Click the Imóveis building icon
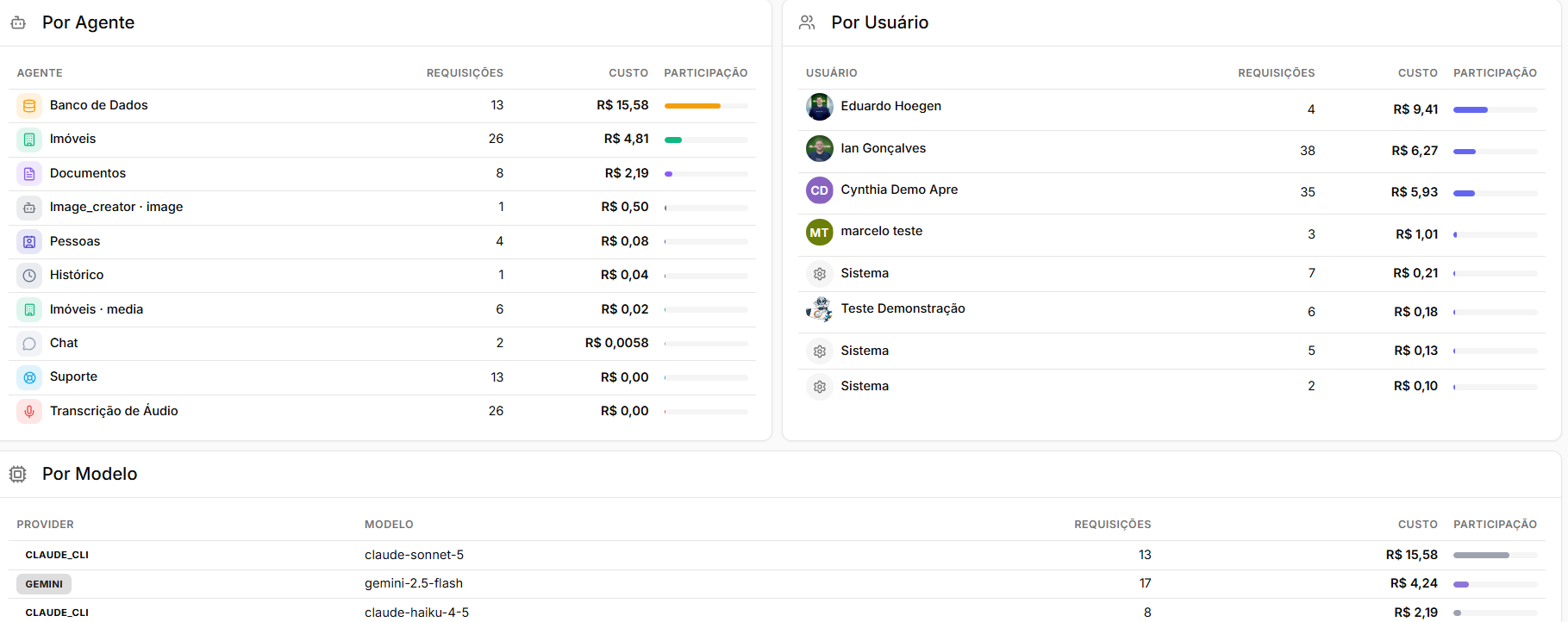This screenshot has height=622, width=1568. coord(29,140)
